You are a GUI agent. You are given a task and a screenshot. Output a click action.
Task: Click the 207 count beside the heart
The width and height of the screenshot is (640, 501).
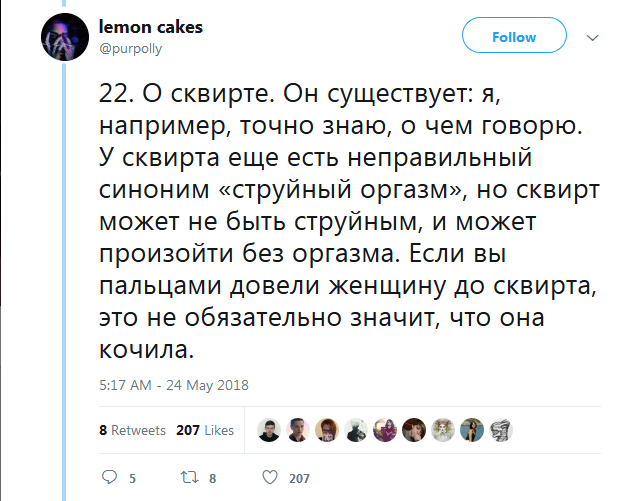click(299, 478)
